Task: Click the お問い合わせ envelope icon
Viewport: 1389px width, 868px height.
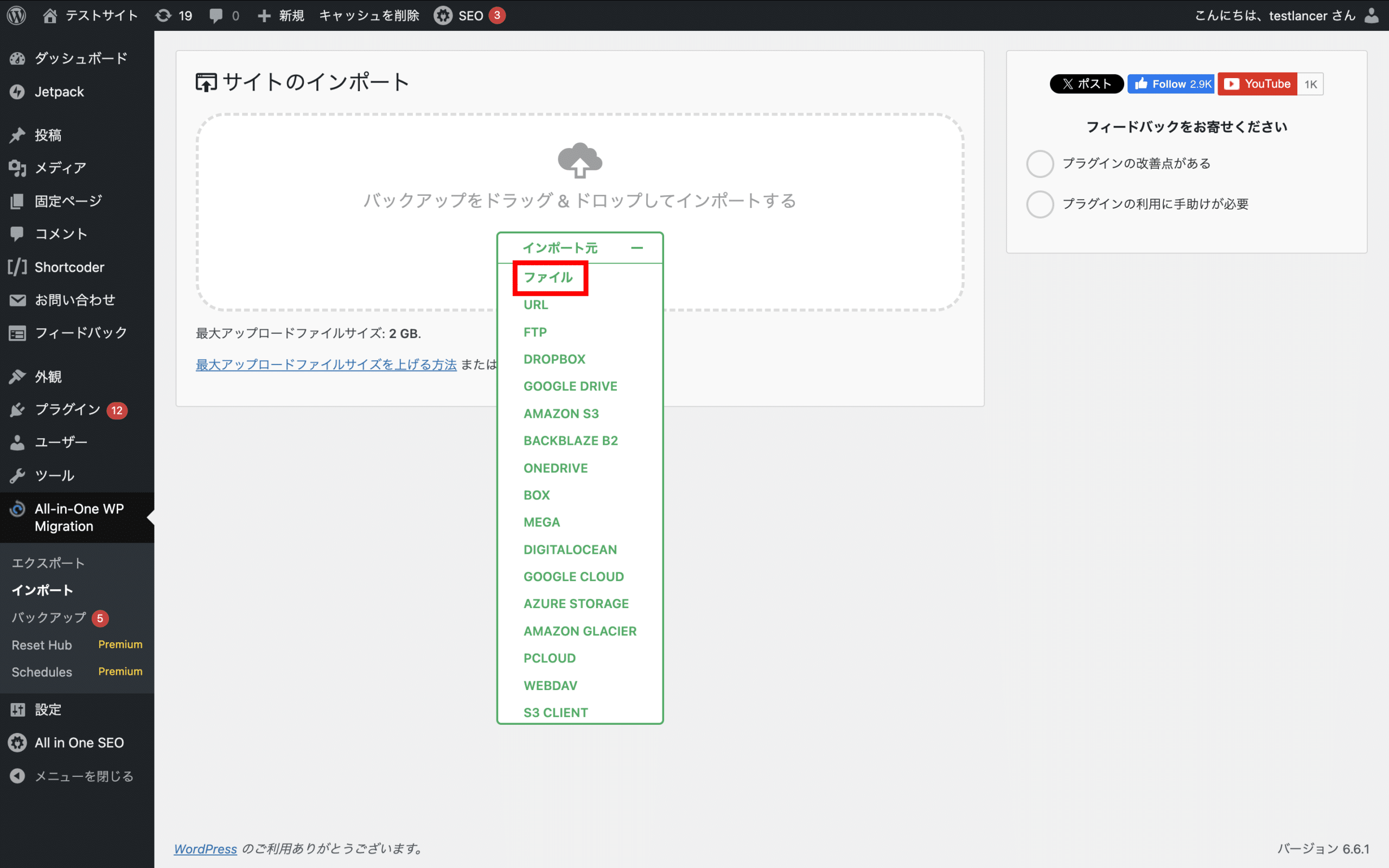Action: [x=17, y=299]
